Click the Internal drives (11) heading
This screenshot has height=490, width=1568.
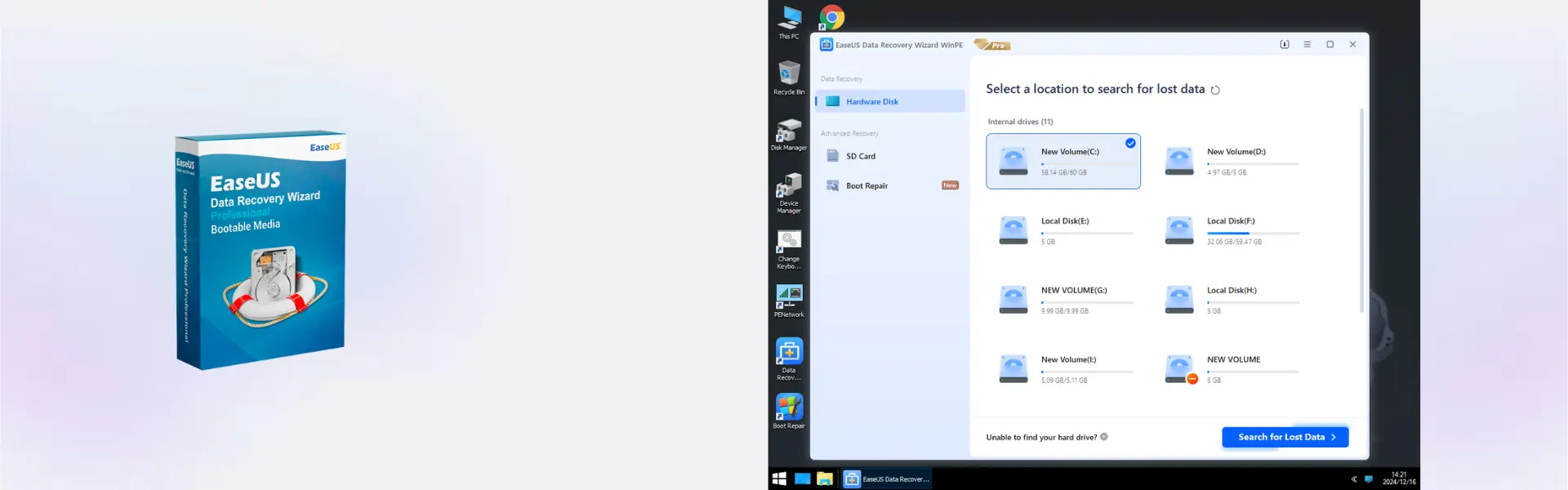(x=1020, y=122)
